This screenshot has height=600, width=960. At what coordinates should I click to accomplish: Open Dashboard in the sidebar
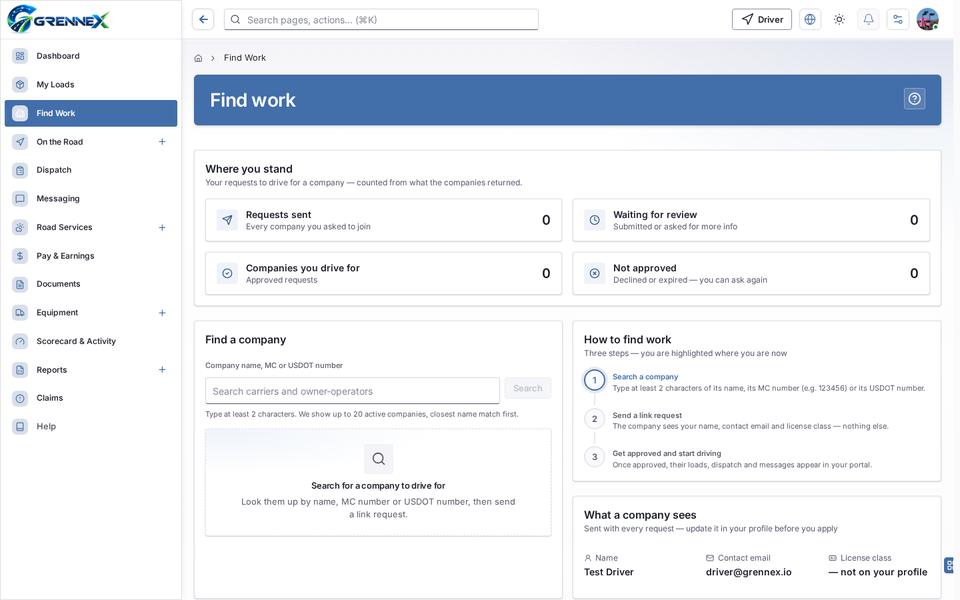[91, 56]
